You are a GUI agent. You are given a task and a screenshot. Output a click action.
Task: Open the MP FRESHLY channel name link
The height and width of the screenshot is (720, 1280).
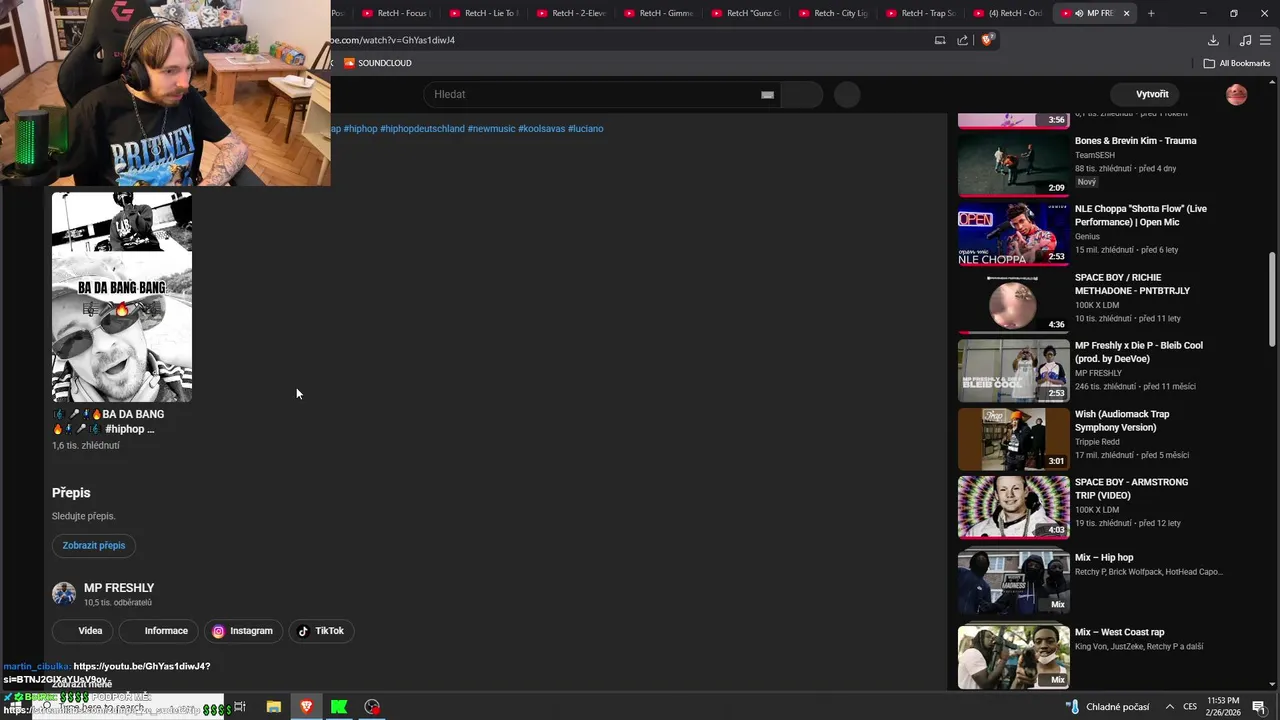point(119,588)
